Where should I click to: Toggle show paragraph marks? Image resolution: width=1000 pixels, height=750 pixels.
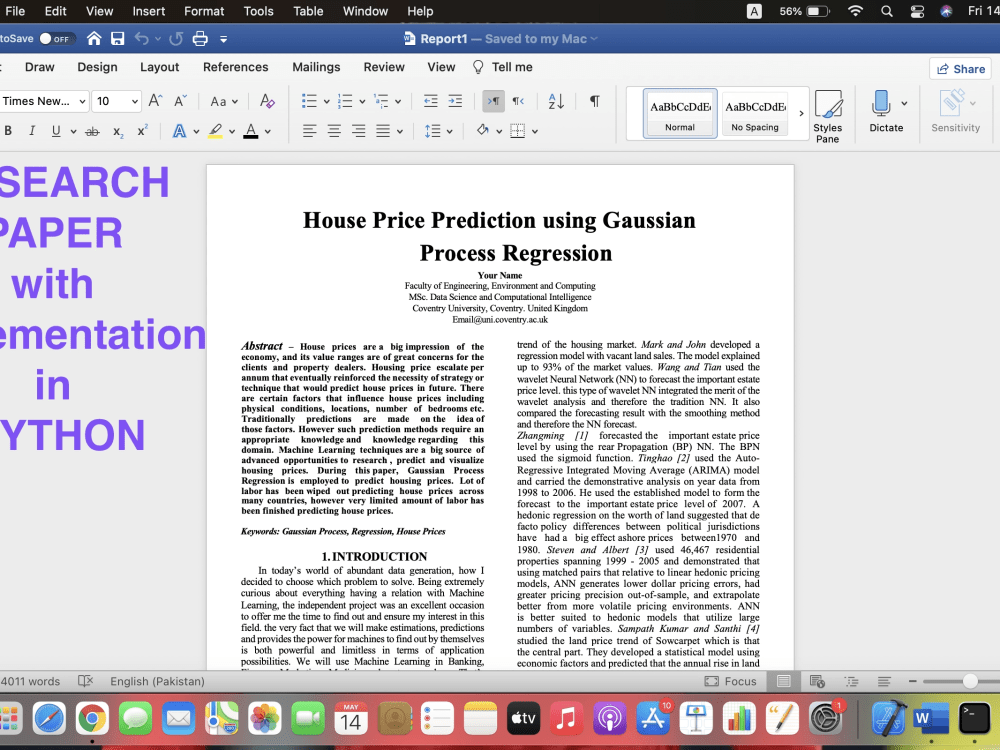pos(594,101)
